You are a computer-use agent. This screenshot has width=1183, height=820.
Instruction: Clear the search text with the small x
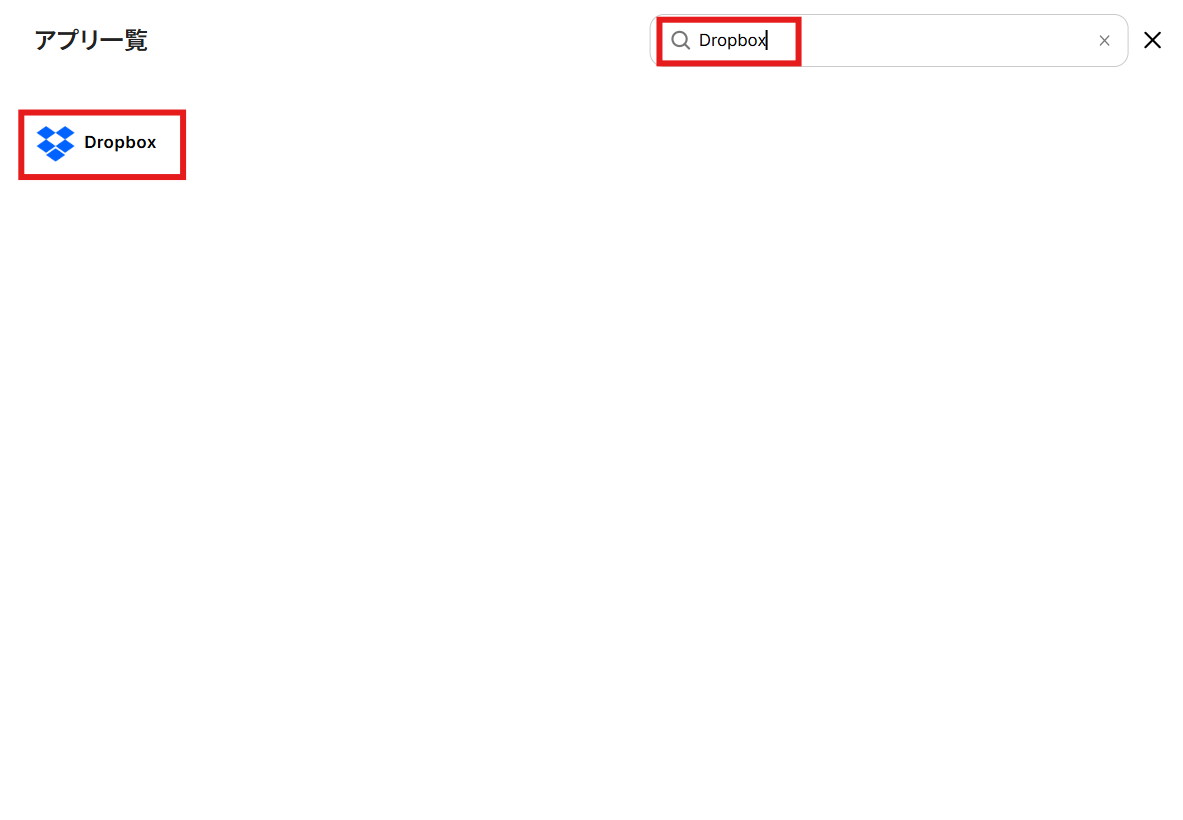tap(1104, 41)
